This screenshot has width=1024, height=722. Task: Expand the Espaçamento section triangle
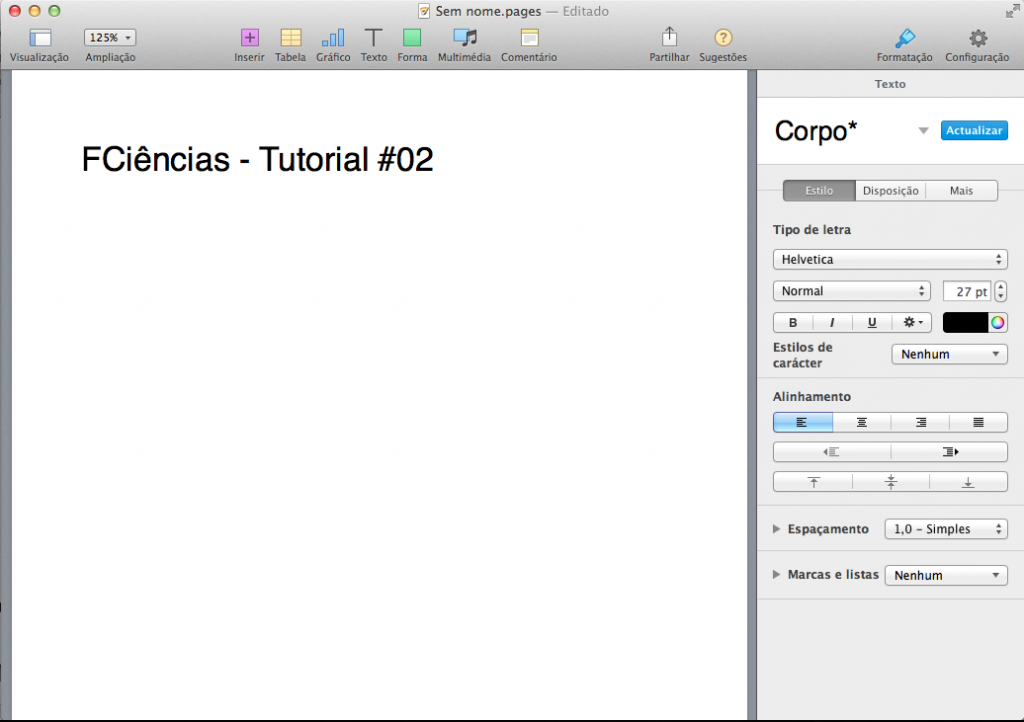point(776,529)
